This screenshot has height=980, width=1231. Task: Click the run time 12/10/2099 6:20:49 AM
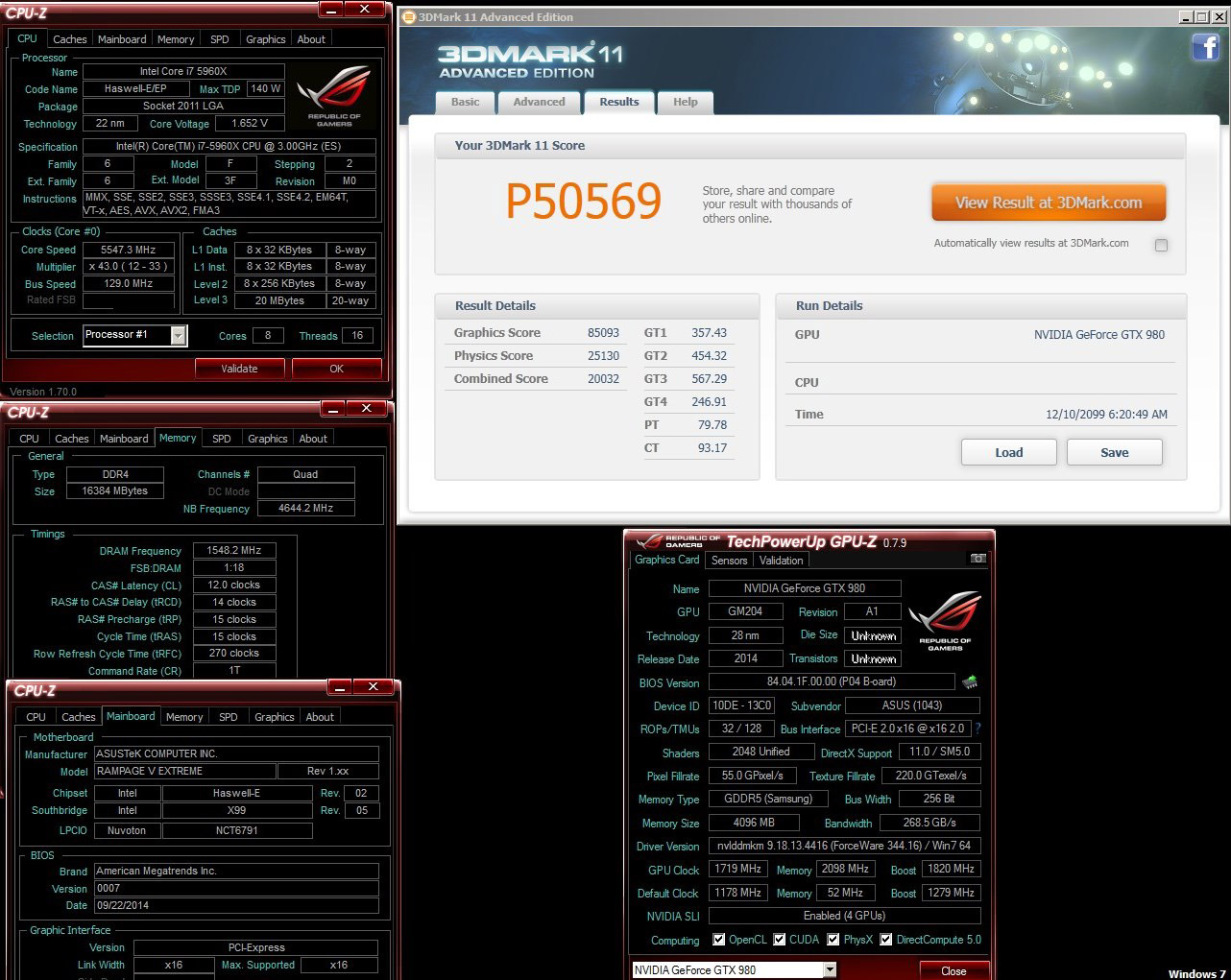(1107, 415)
